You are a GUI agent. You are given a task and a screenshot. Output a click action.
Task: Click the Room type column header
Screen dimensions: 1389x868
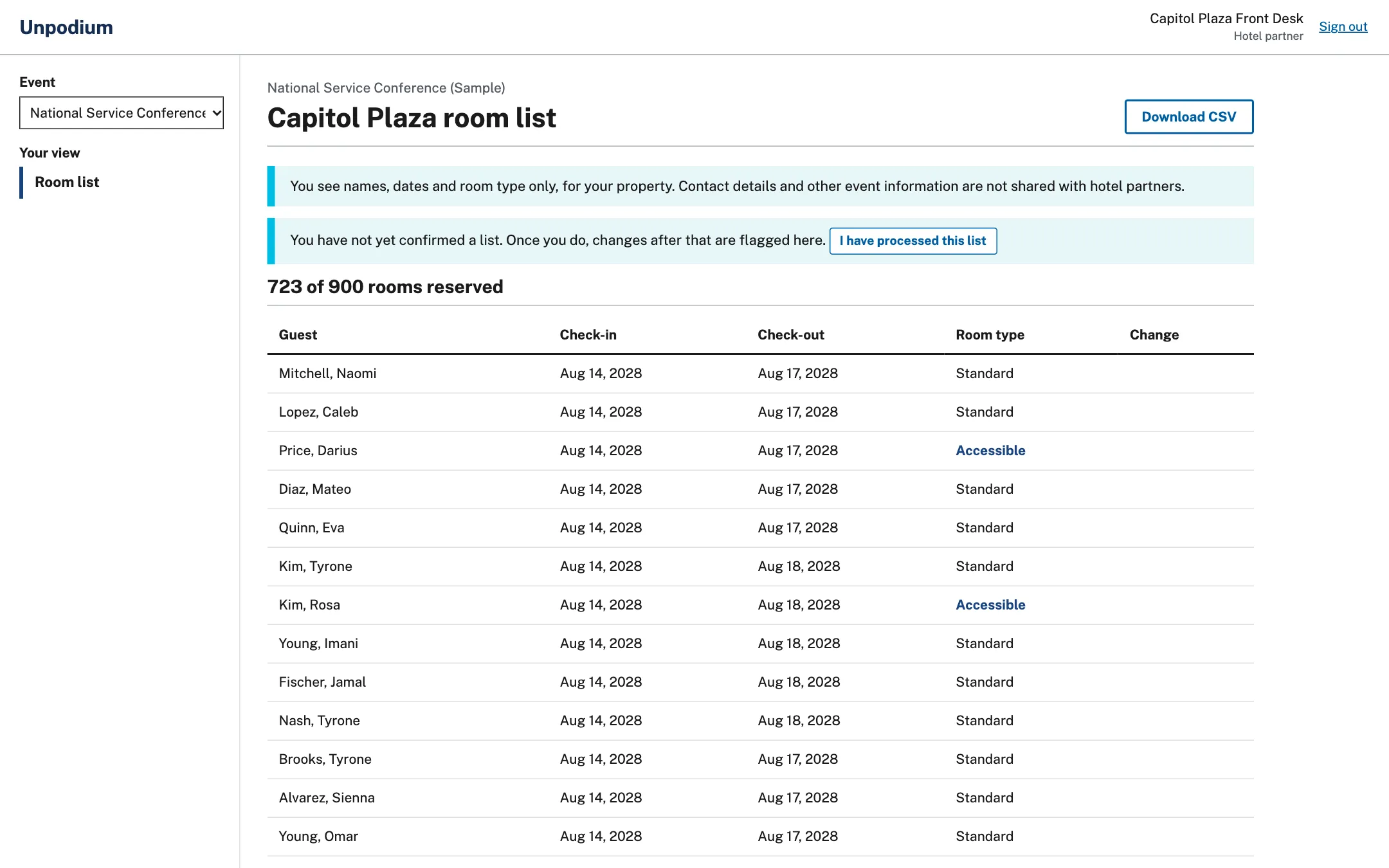coord(990,335)
